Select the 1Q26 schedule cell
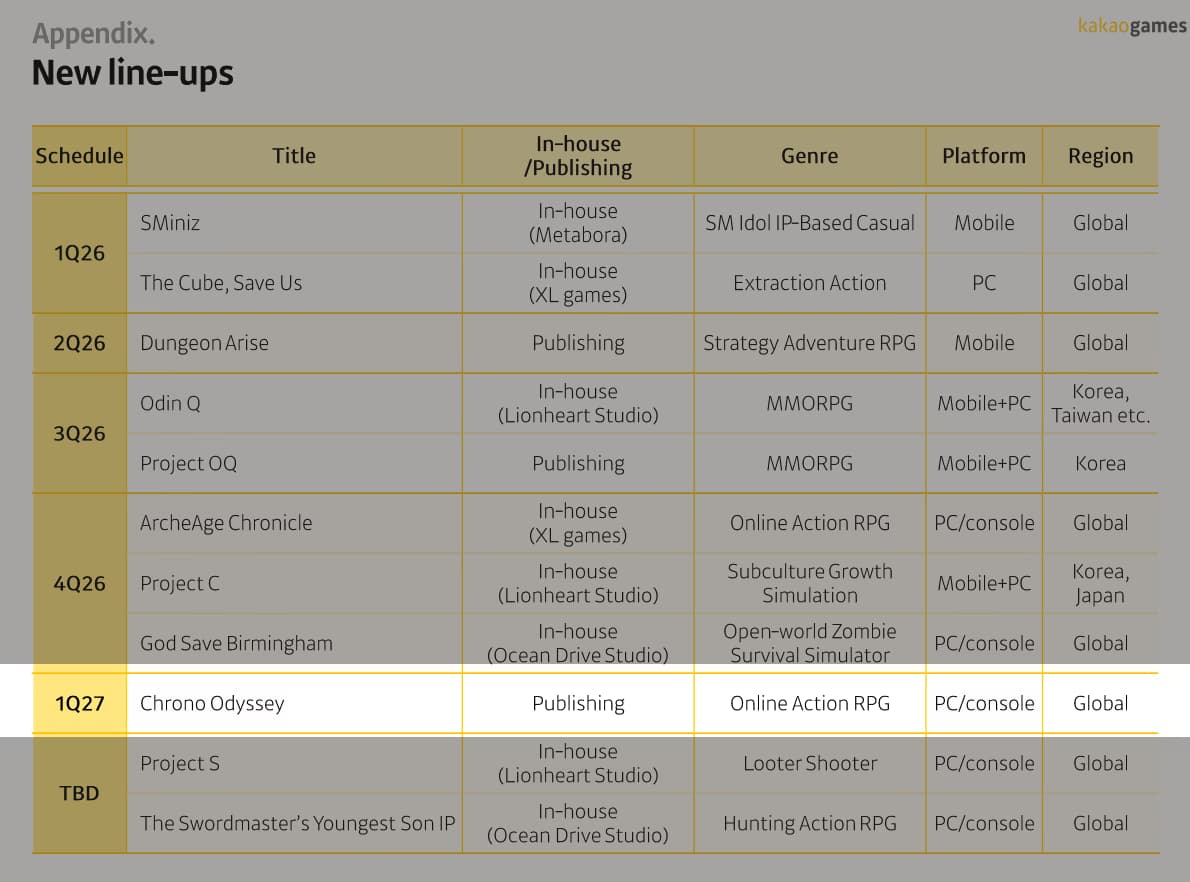 (x=79, y=253)
